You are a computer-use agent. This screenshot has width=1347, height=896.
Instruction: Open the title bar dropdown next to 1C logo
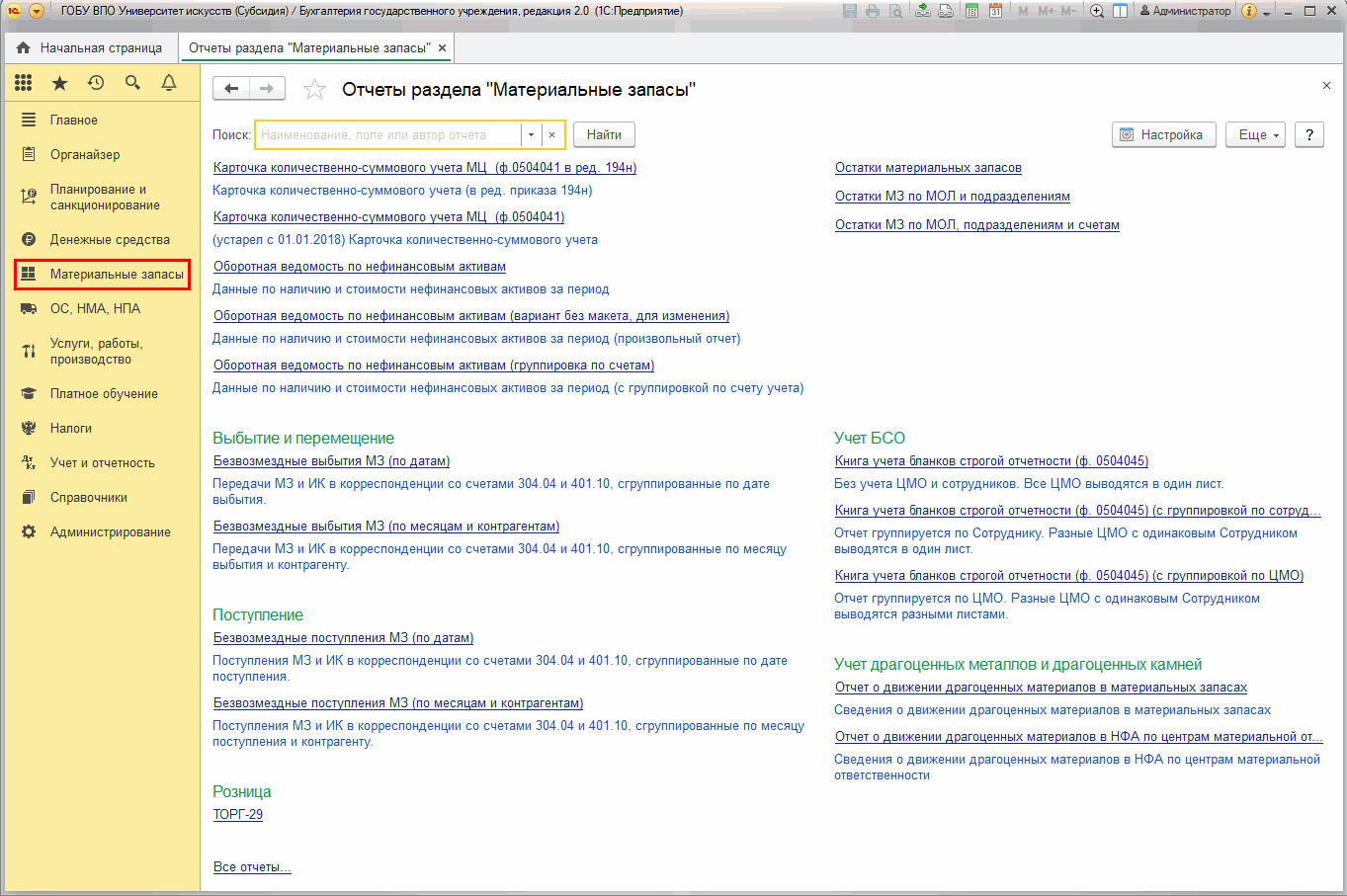click(x=37, y=11)
